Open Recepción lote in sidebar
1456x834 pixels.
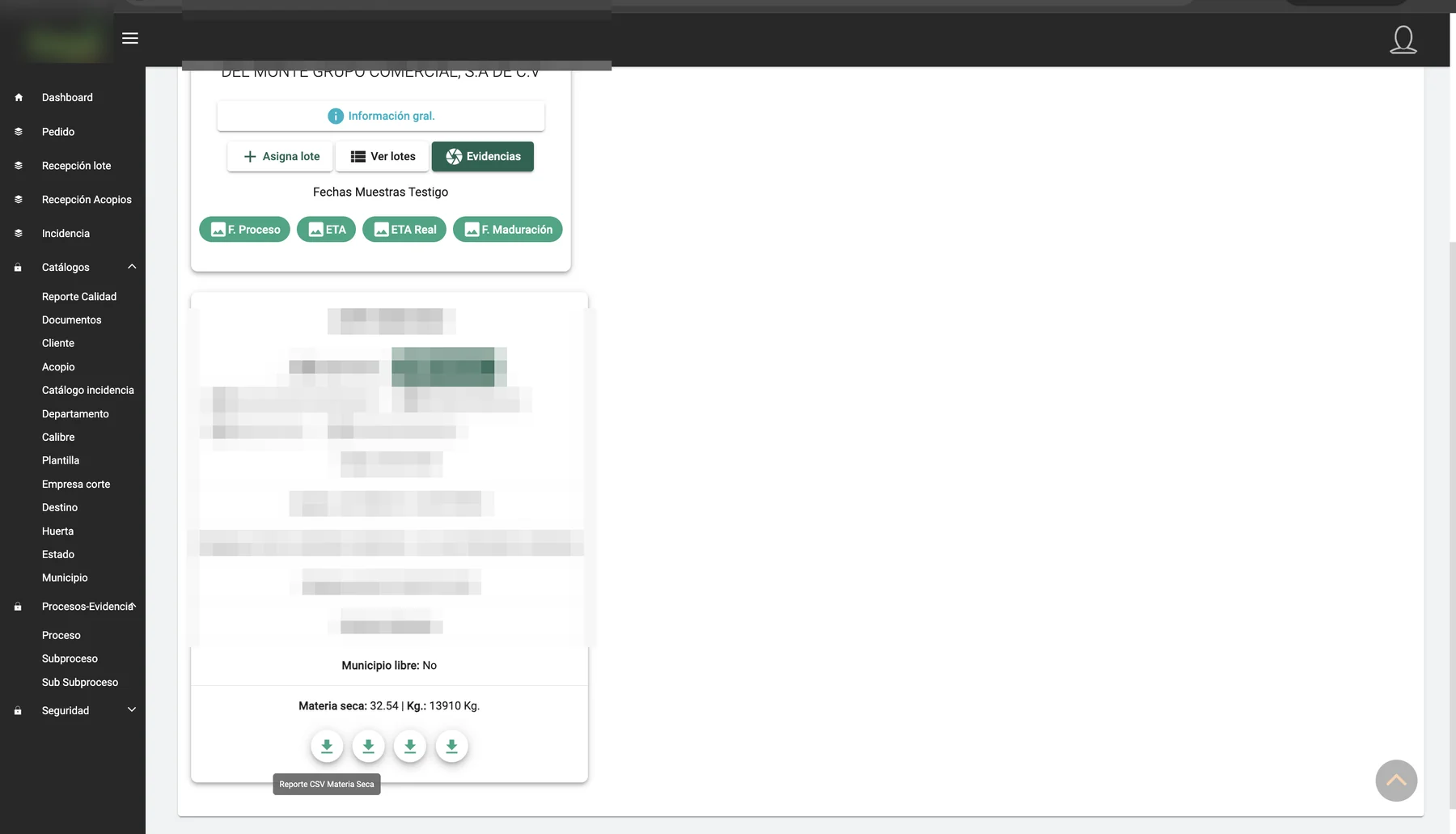[x=77, y=165]
